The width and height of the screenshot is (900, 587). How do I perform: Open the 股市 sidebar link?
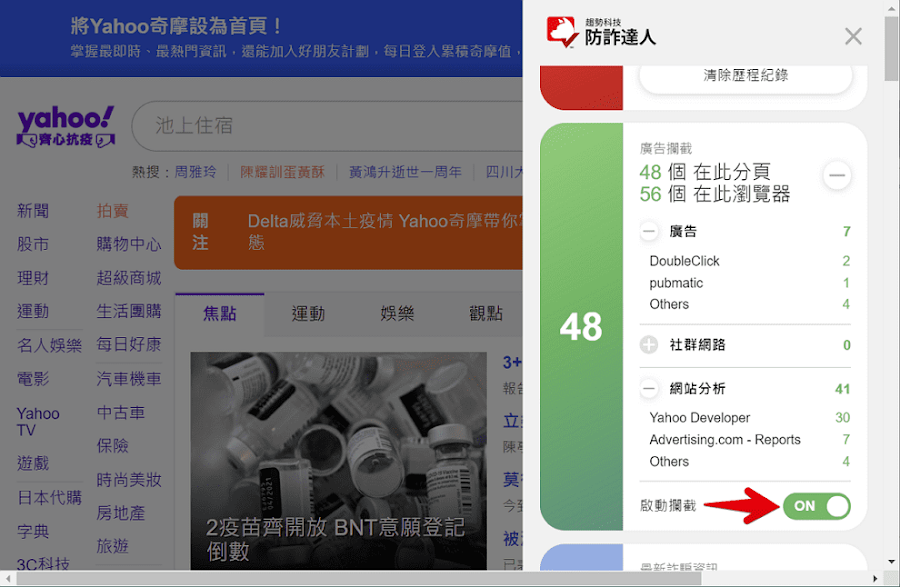33,244
